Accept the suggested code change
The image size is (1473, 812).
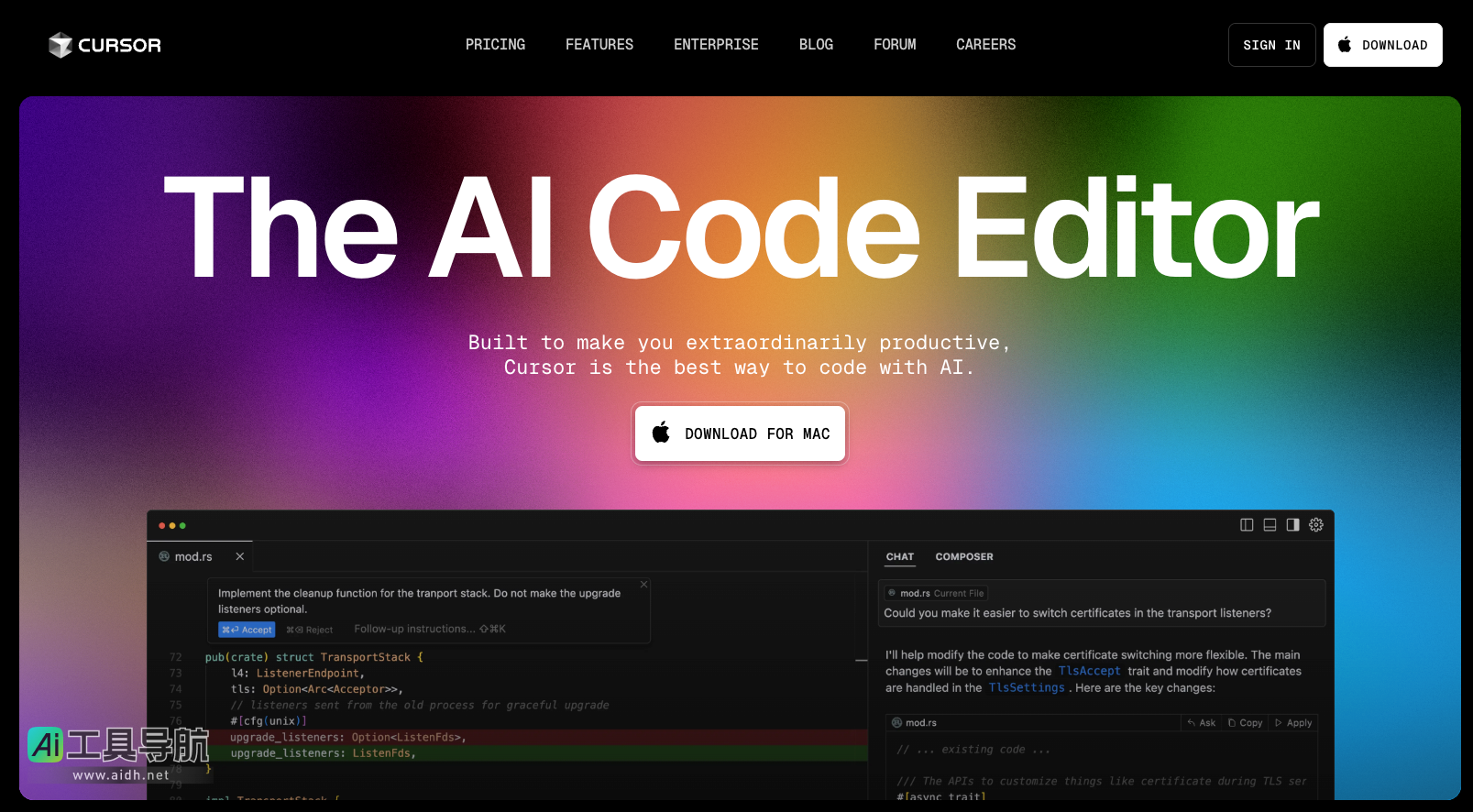247,630
